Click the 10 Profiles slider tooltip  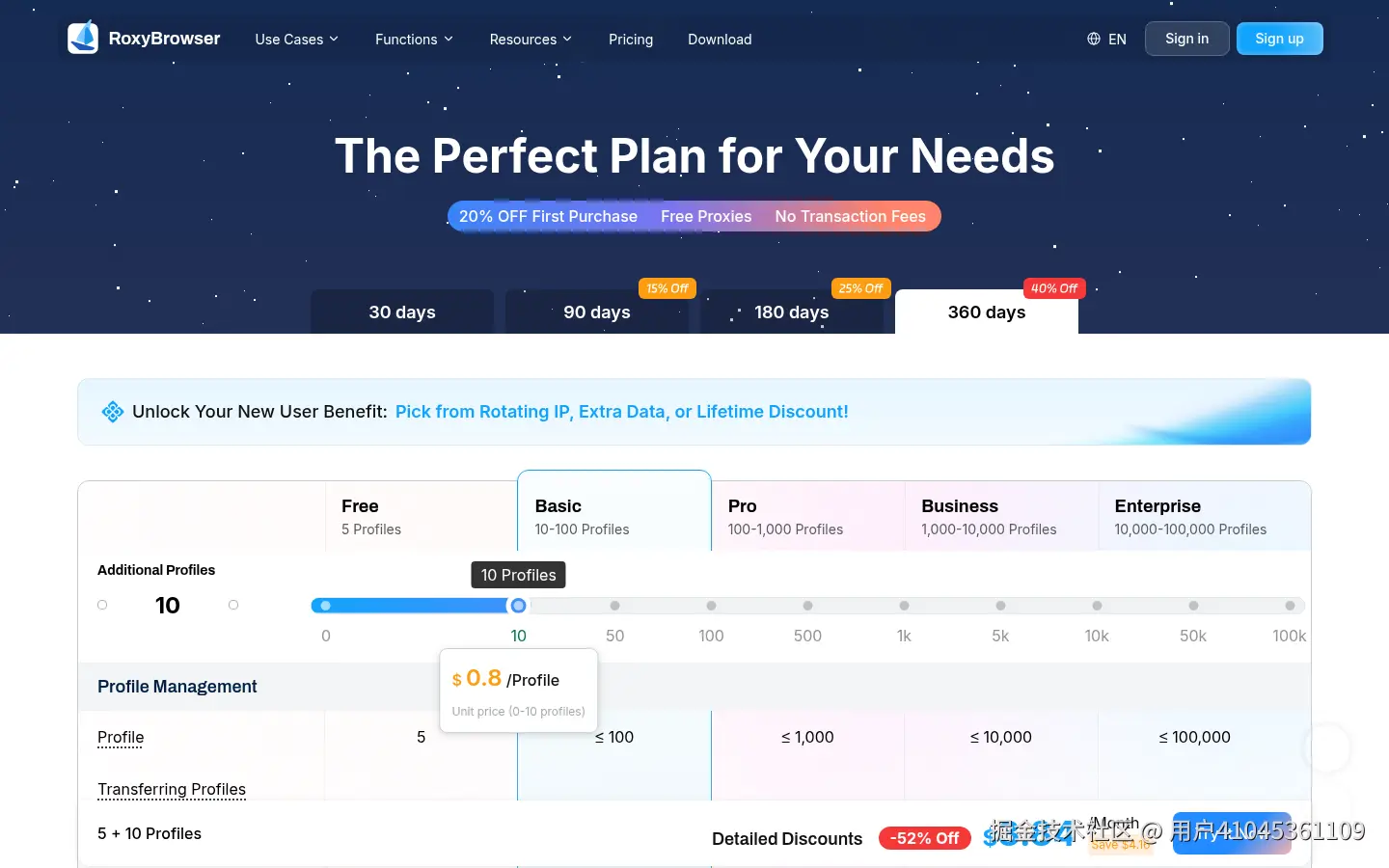click(x=519, y=575)
